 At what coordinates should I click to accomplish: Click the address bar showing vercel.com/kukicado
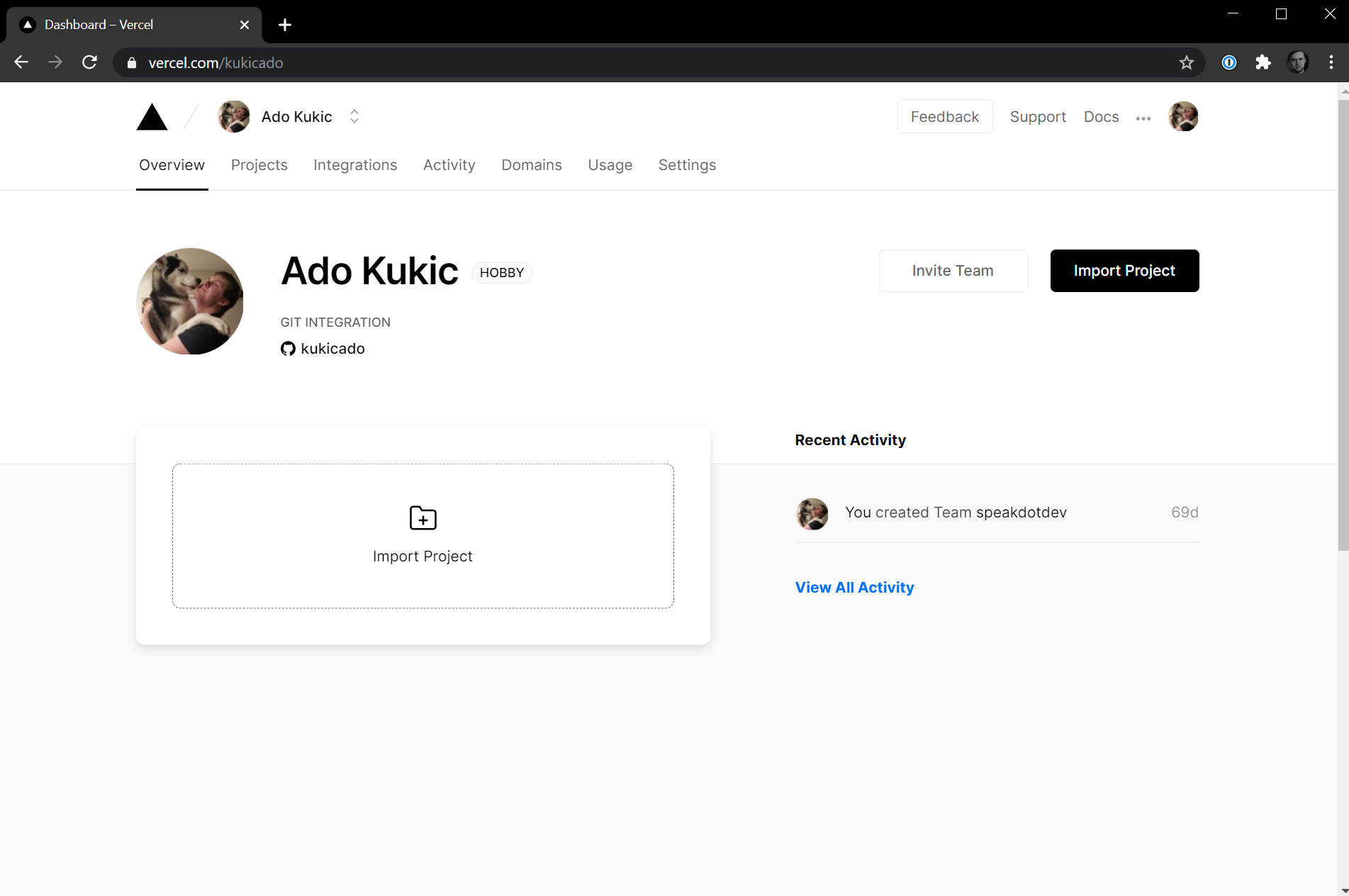[659, 62]
